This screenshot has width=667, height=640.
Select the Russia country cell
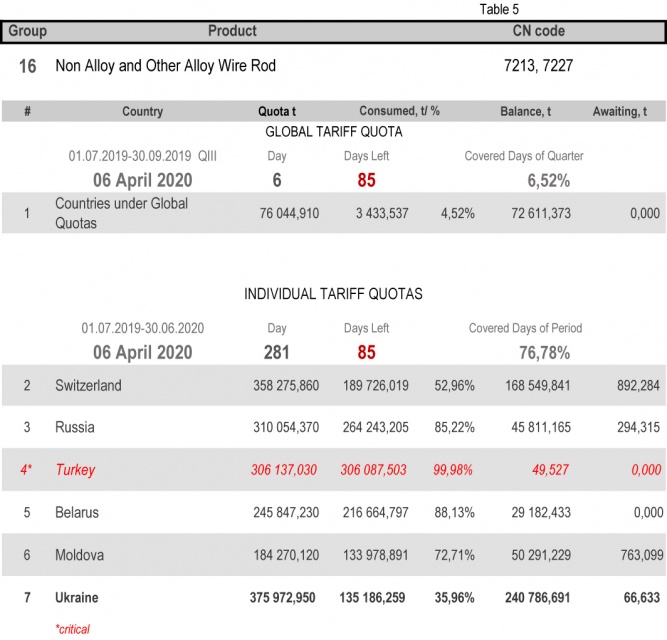click(x=75, y=427)
